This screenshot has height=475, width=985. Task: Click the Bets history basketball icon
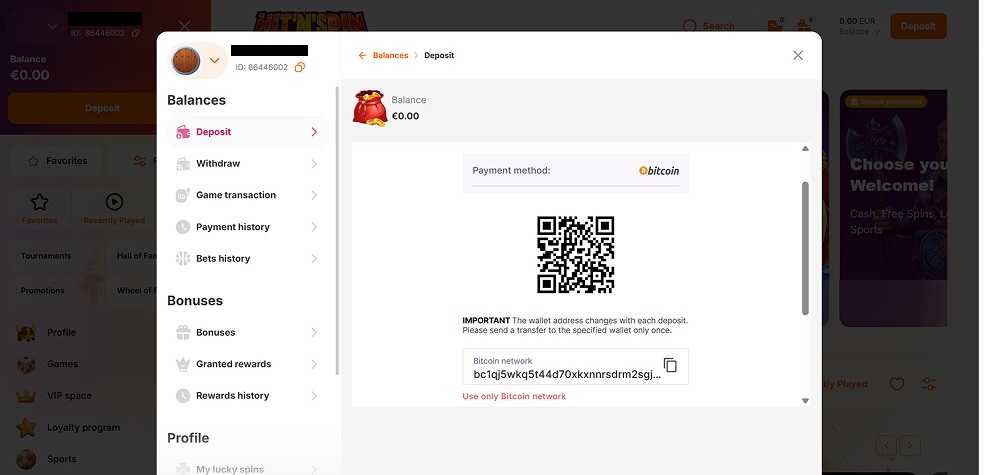coord(183,258)
